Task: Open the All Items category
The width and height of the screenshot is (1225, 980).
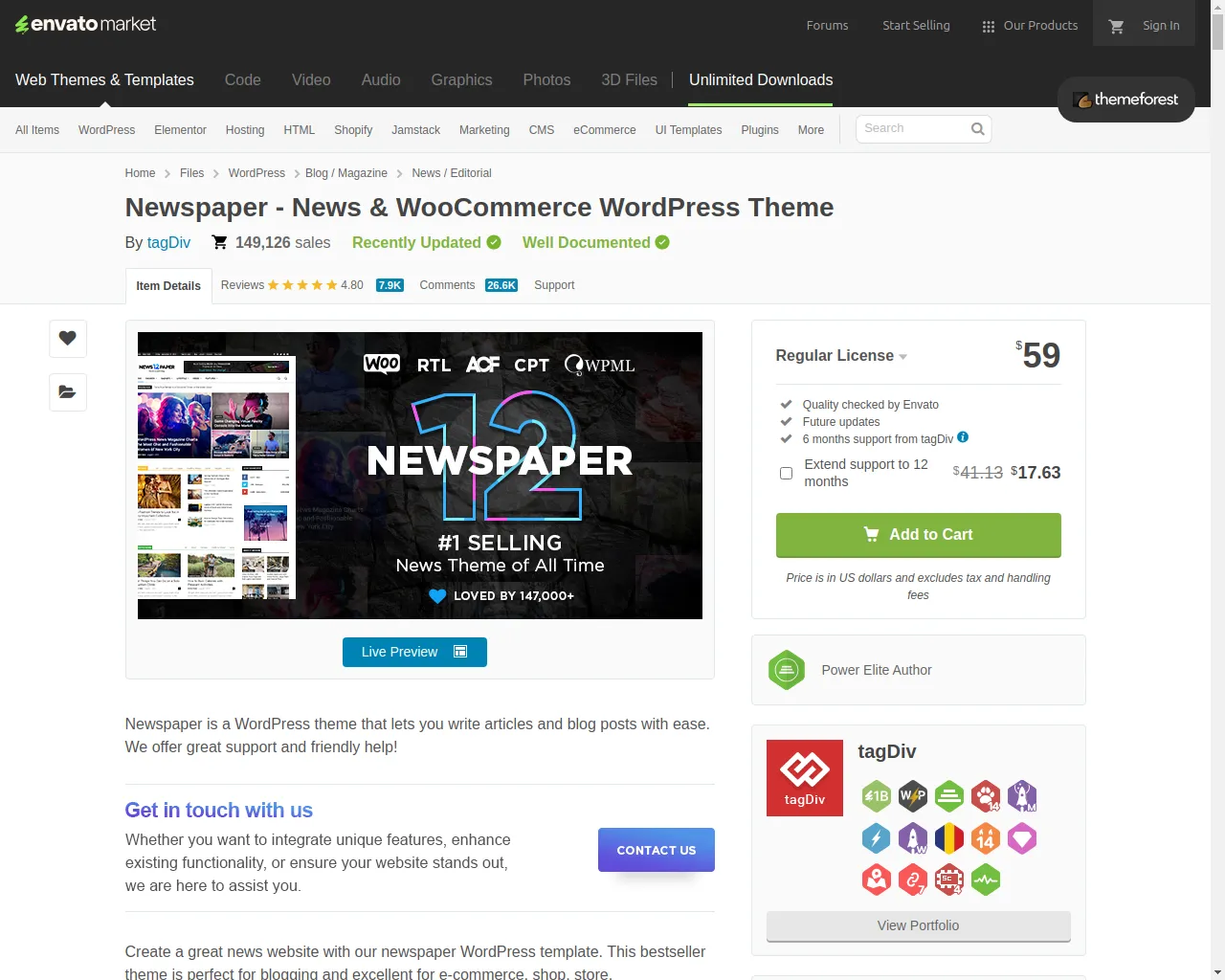Action: tap(37, 130)
